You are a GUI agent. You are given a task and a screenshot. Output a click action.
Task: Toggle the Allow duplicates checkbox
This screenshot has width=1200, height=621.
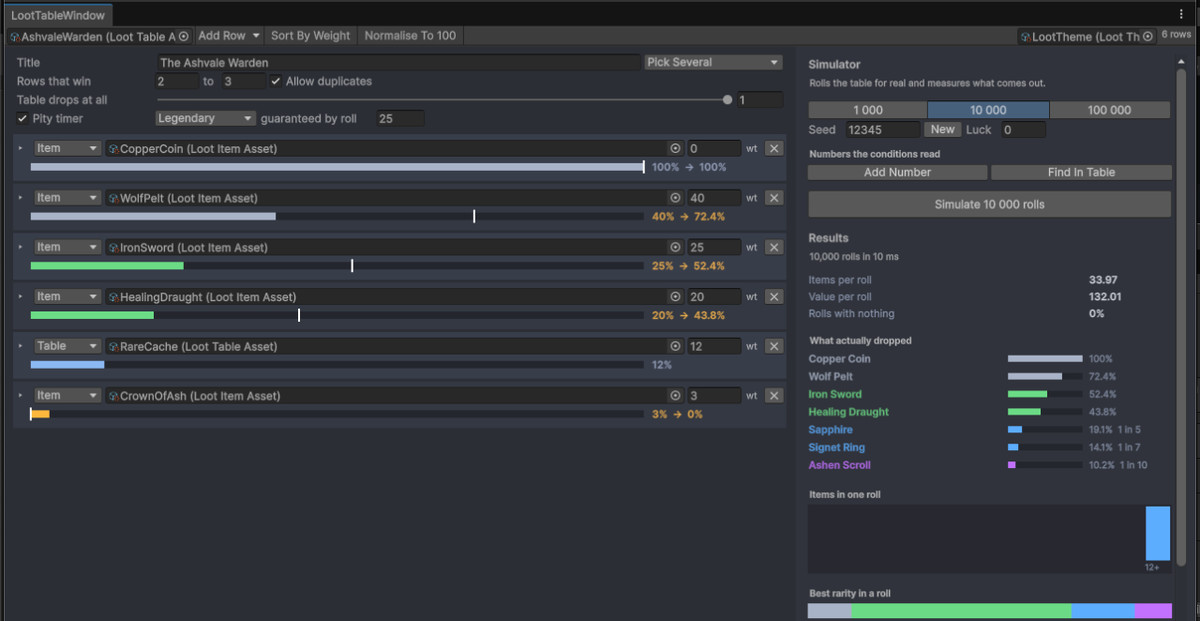(276, 81)
